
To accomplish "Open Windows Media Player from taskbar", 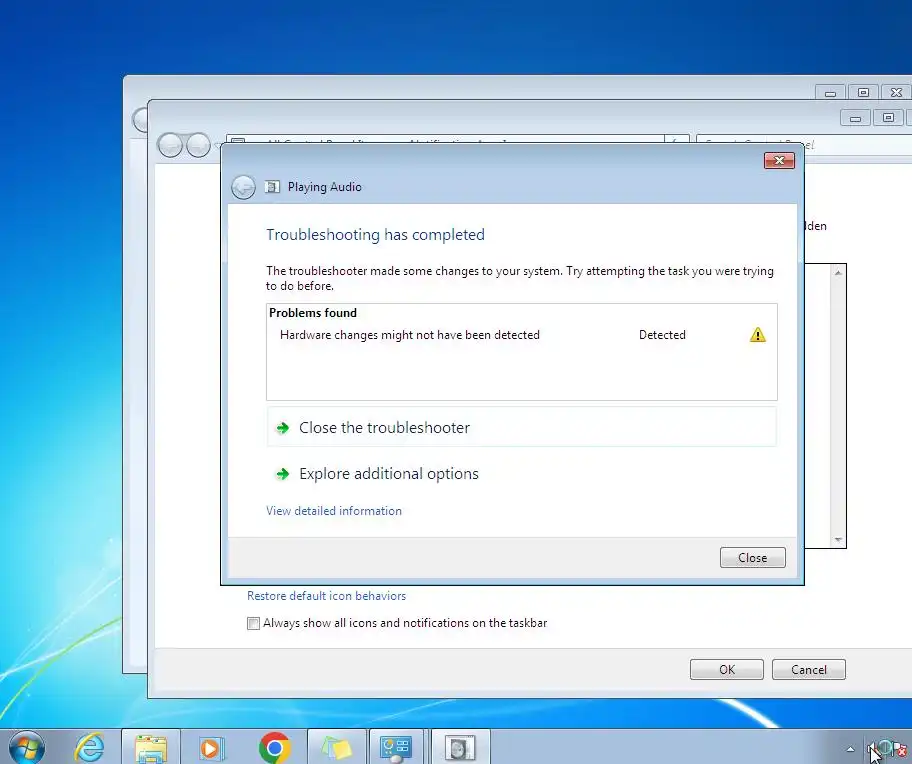I will coord(212,748).
